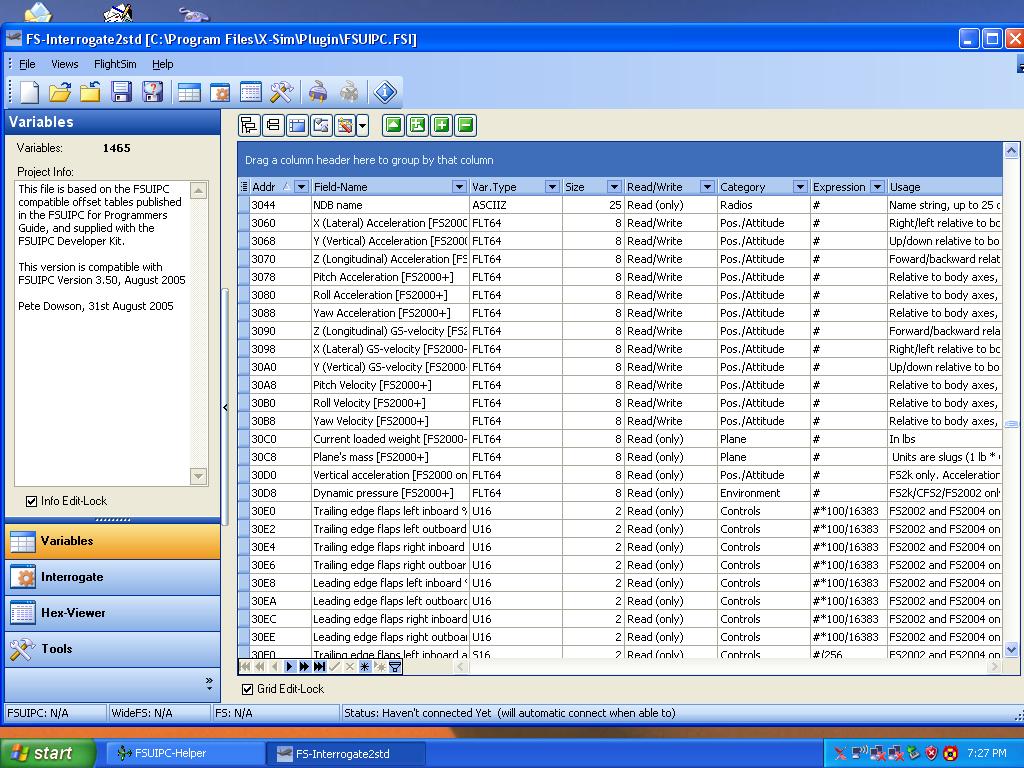Select the Variables sidebar section
The image size is (1024, 768).
click(x=112, y=541)
